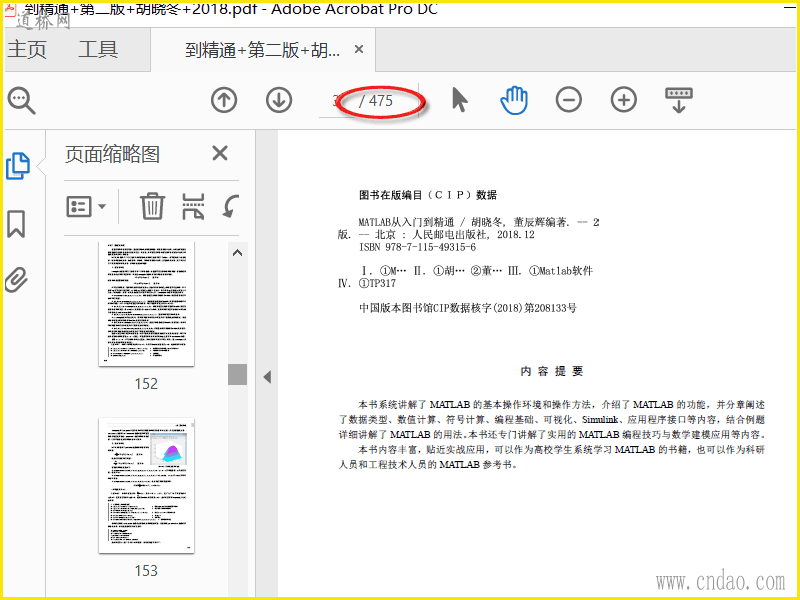Select page 153 thumbnail

(146, 486)
